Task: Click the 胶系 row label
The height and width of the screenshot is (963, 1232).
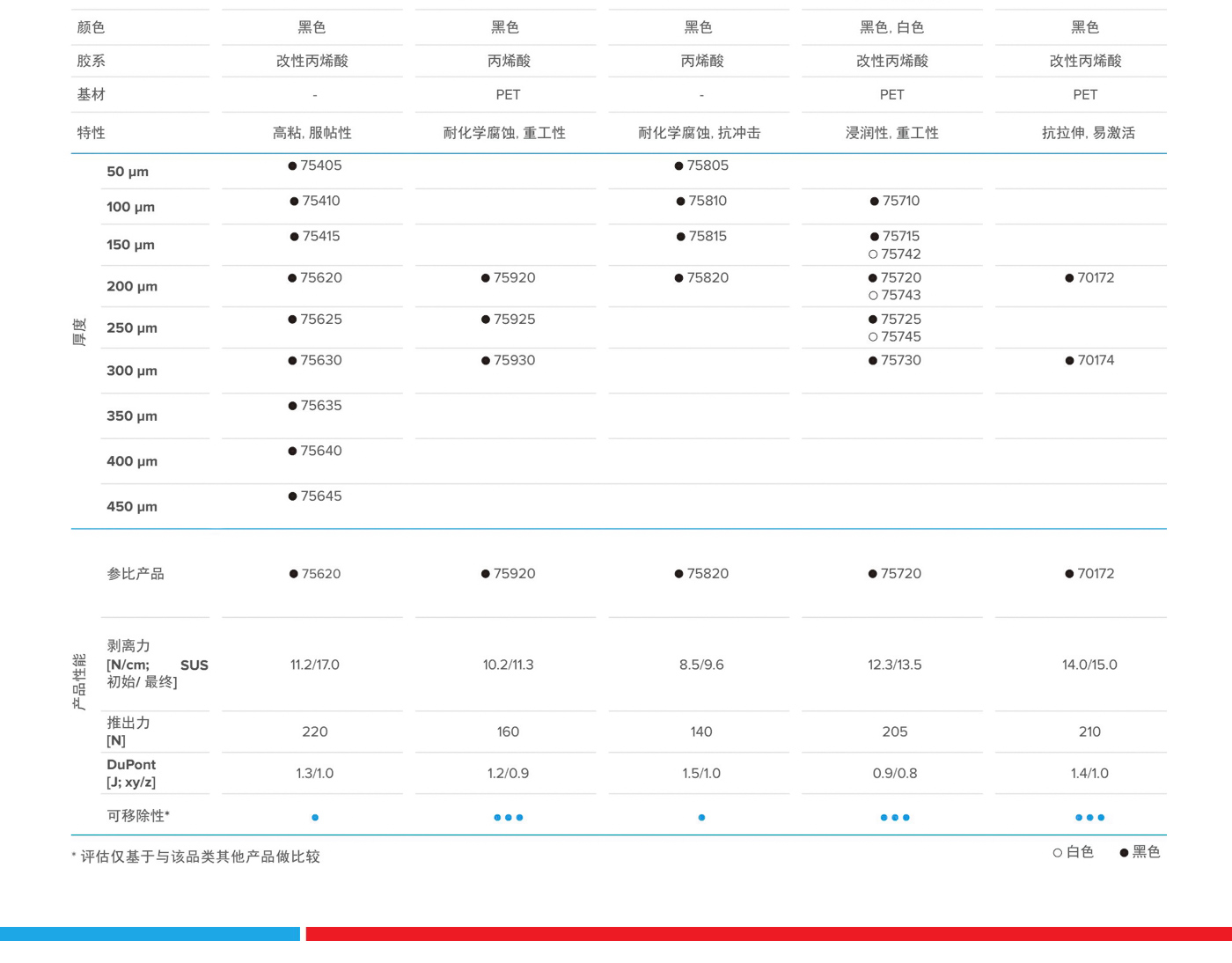Action: click(91, 61)
